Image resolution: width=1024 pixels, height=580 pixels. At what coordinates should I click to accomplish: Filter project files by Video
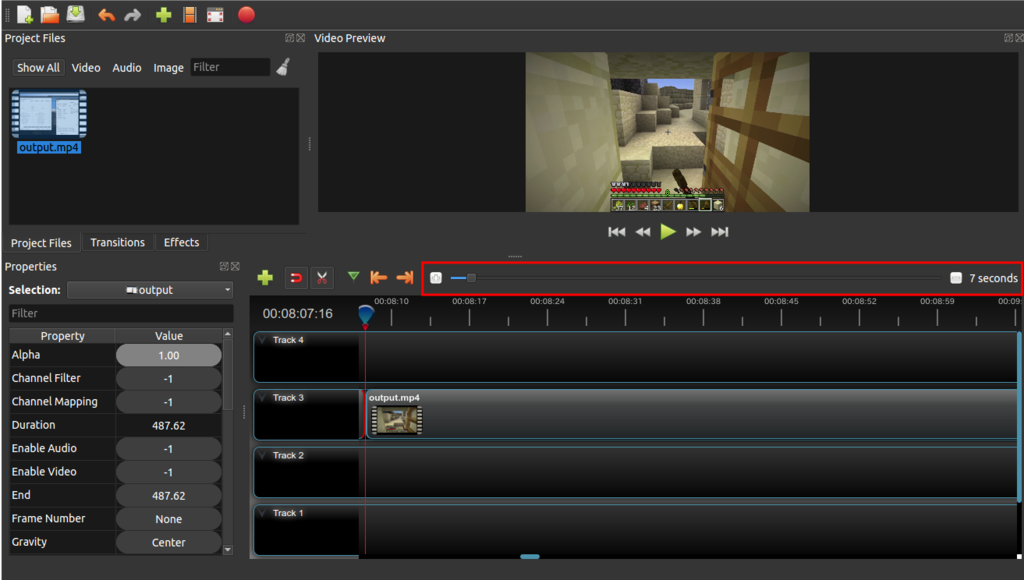tap(86, 67)
